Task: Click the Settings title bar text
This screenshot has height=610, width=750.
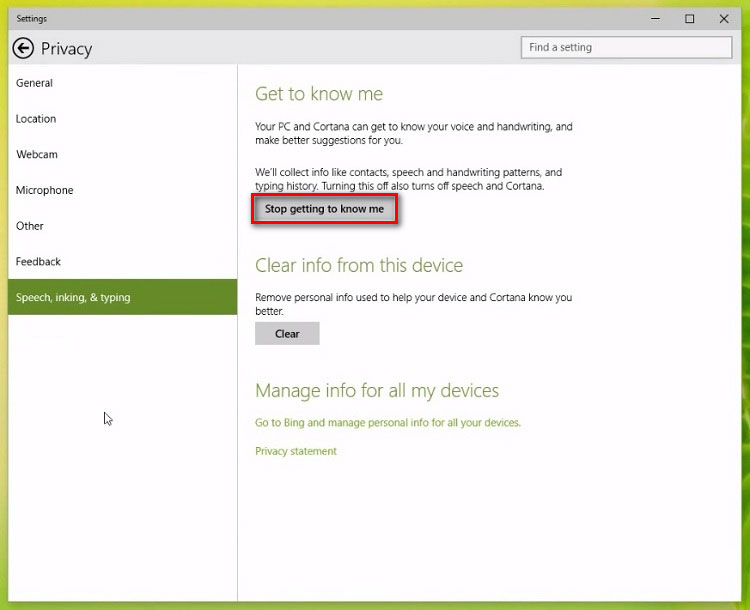Action: click(32, 19)
